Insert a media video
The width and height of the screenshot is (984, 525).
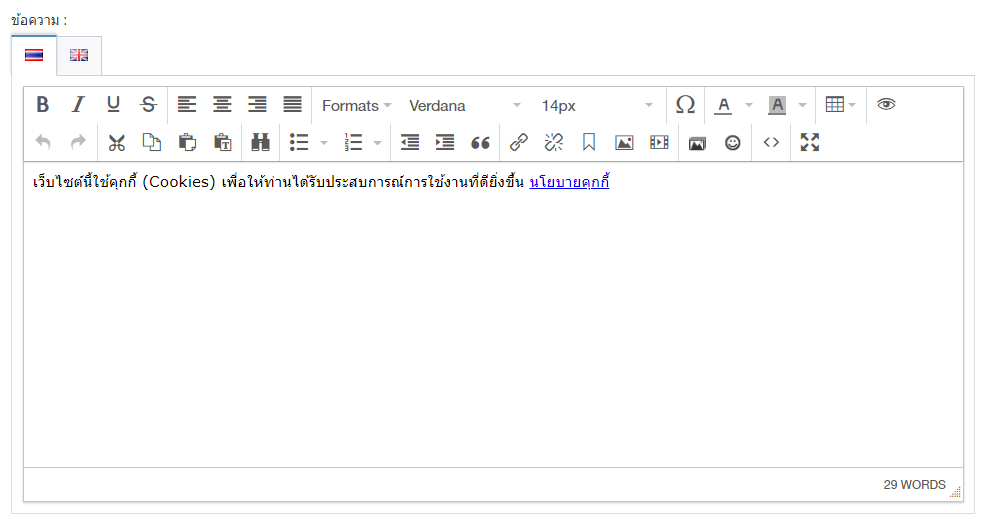coord(659,142)
